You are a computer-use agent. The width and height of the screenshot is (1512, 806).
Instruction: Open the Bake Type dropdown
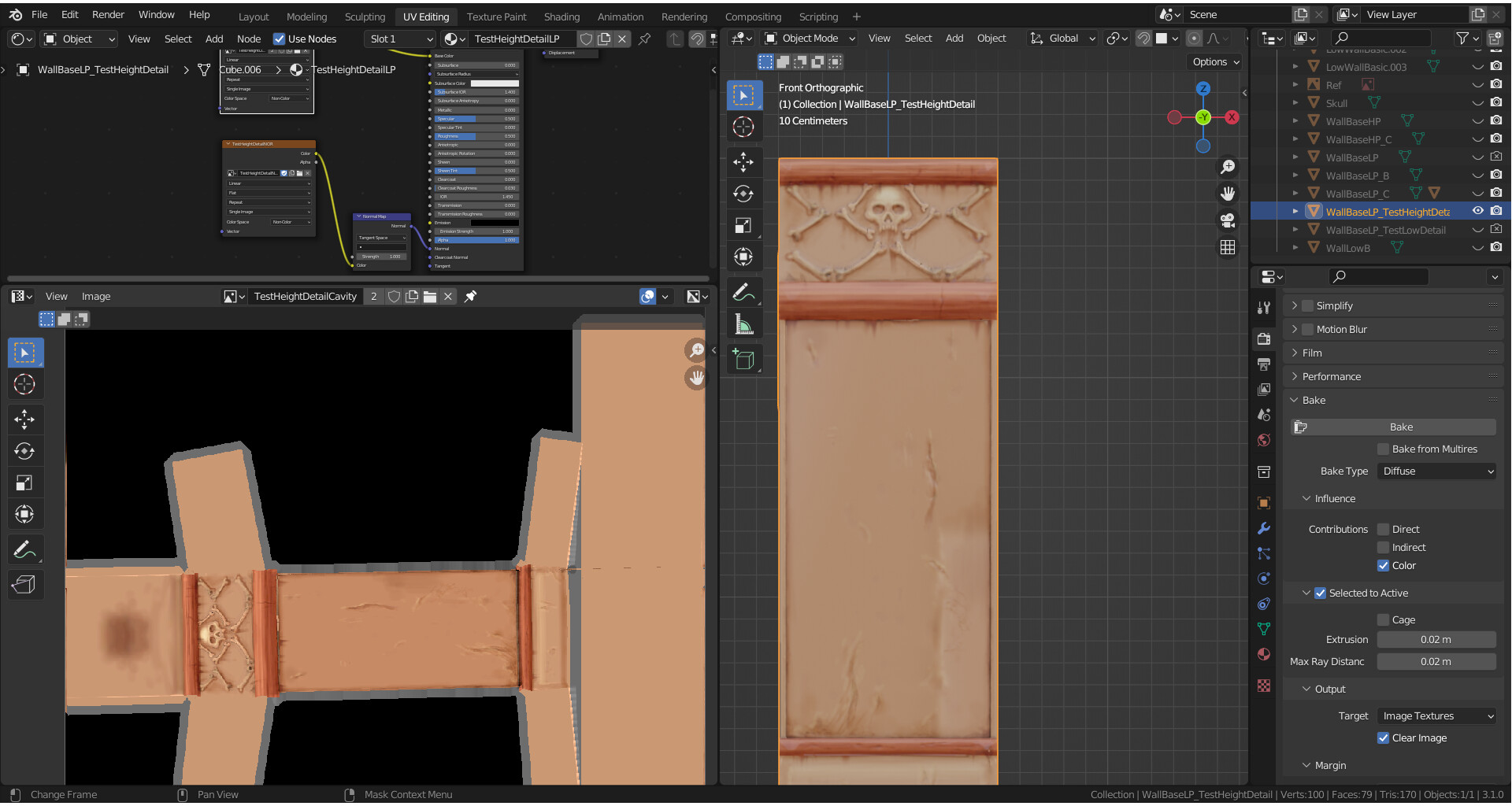pos(1436,471)
